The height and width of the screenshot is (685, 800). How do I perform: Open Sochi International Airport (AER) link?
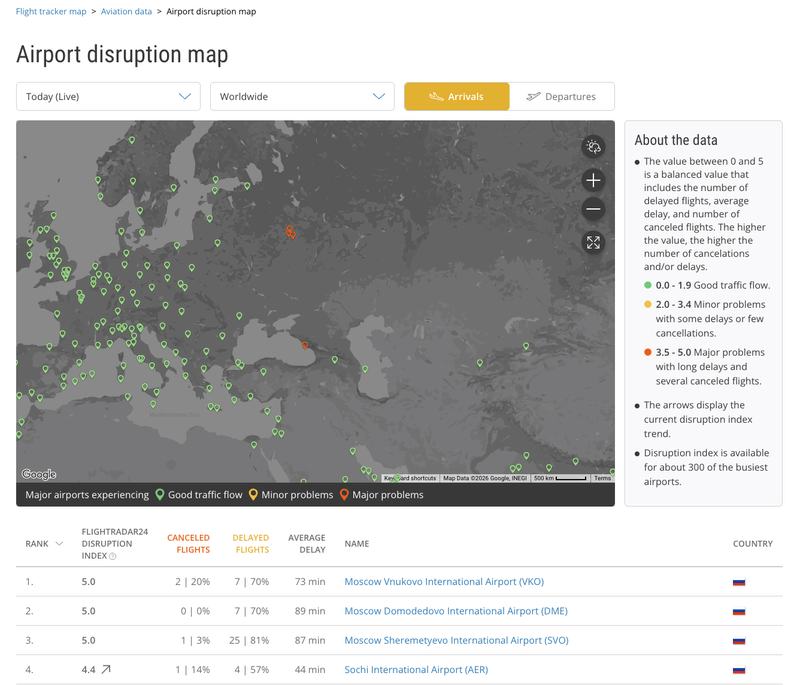[x=416, y=670]
